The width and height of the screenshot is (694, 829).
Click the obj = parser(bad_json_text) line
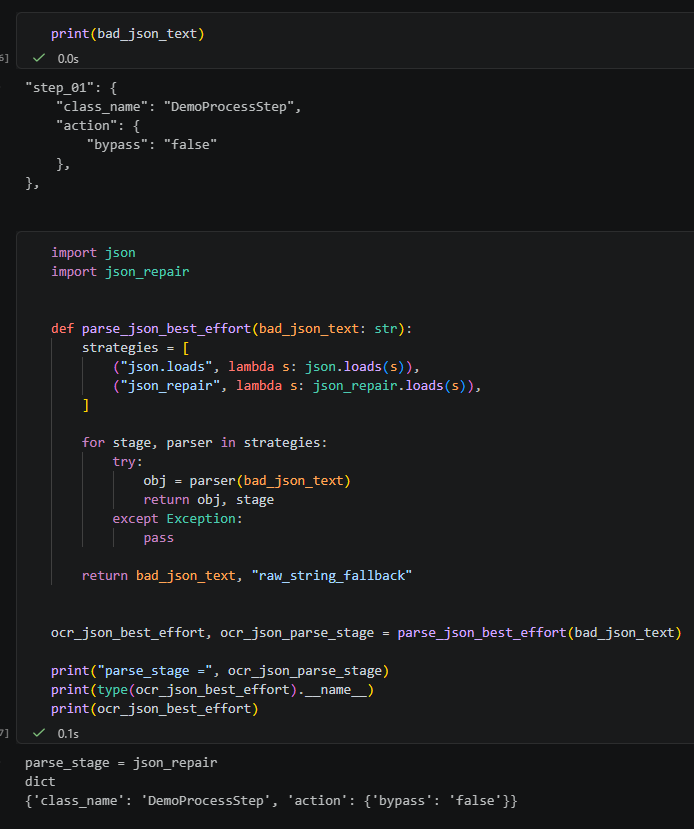tap(247, 481)
